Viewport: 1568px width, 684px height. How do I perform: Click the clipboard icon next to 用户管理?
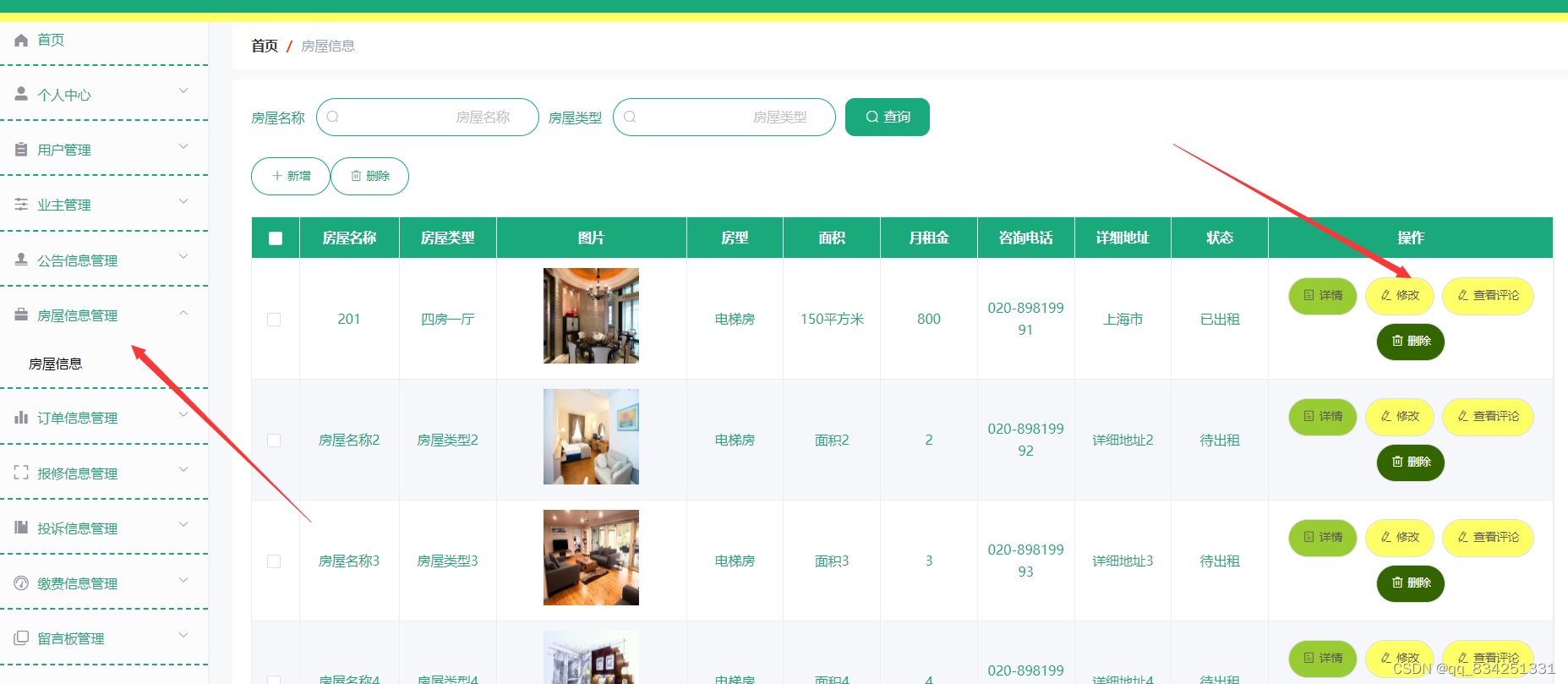21,150
